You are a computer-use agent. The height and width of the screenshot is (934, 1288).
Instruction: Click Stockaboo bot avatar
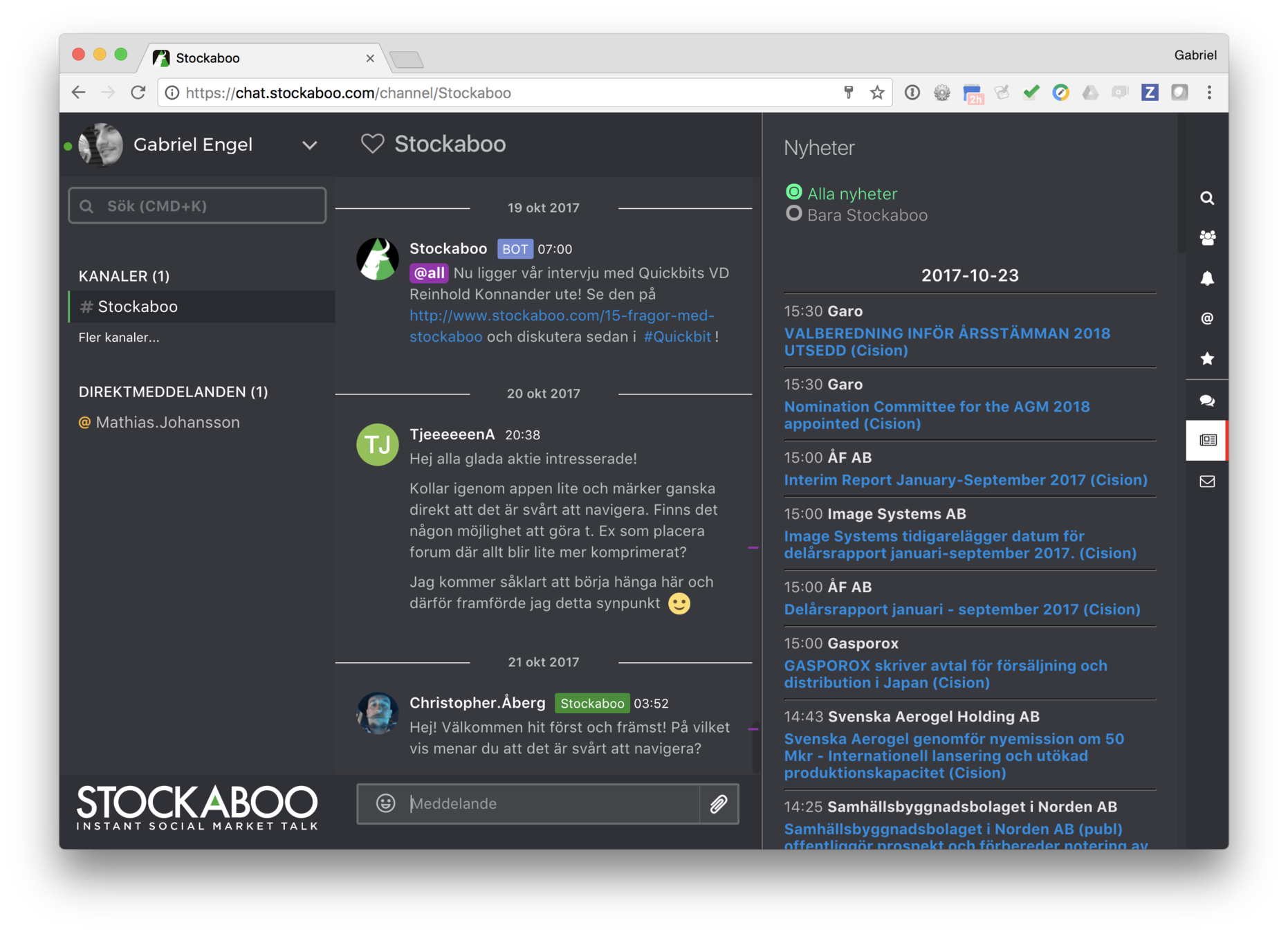click(377, 259)
